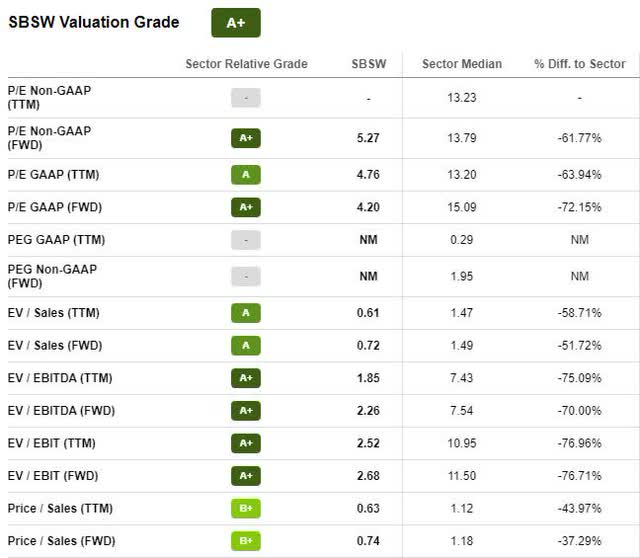
Task: Click the A badge for EV / Sales (TTM)
Action: [x=246, y=313]
